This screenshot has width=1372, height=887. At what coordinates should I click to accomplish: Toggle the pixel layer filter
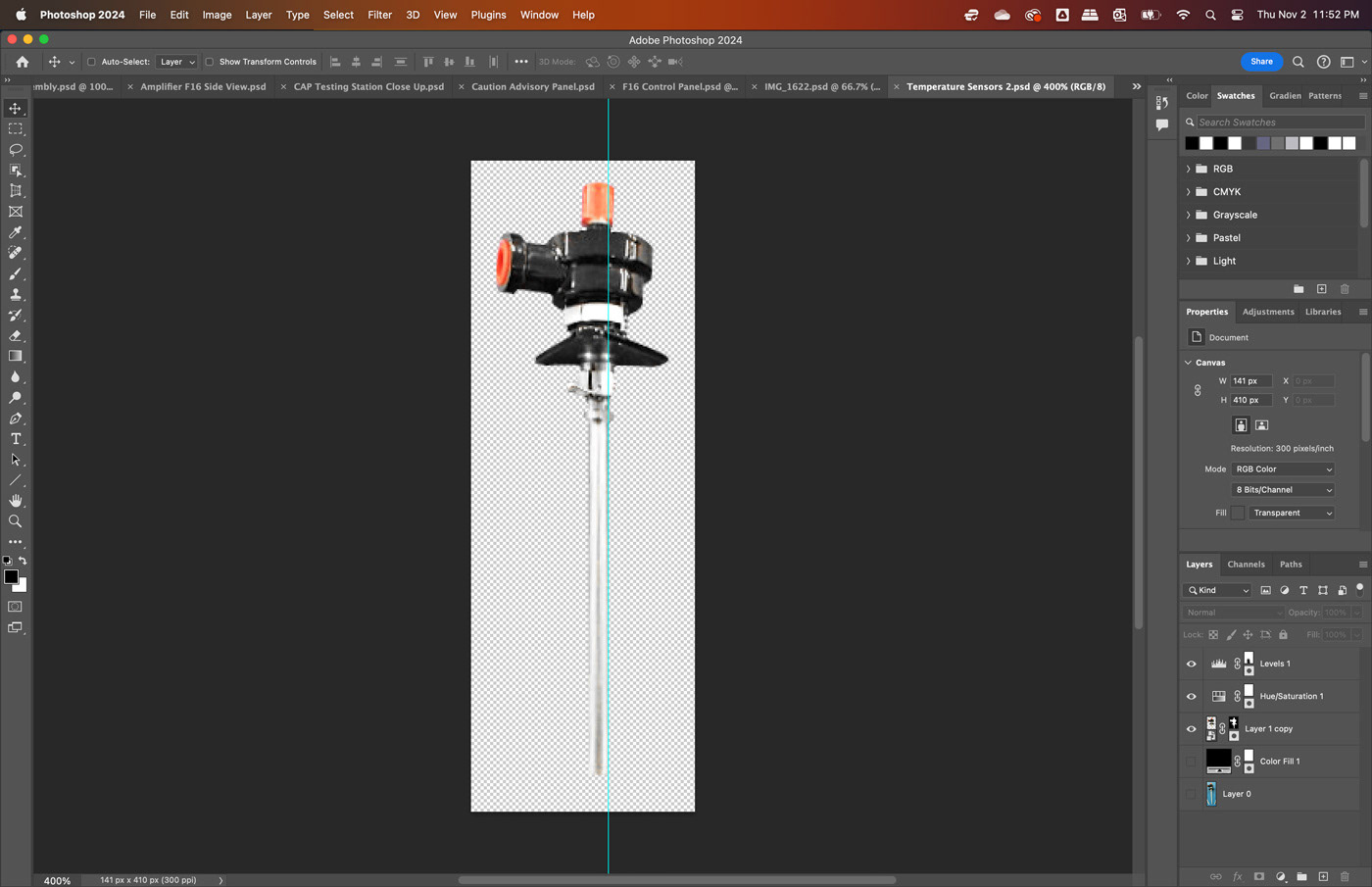coord(1265,590)
